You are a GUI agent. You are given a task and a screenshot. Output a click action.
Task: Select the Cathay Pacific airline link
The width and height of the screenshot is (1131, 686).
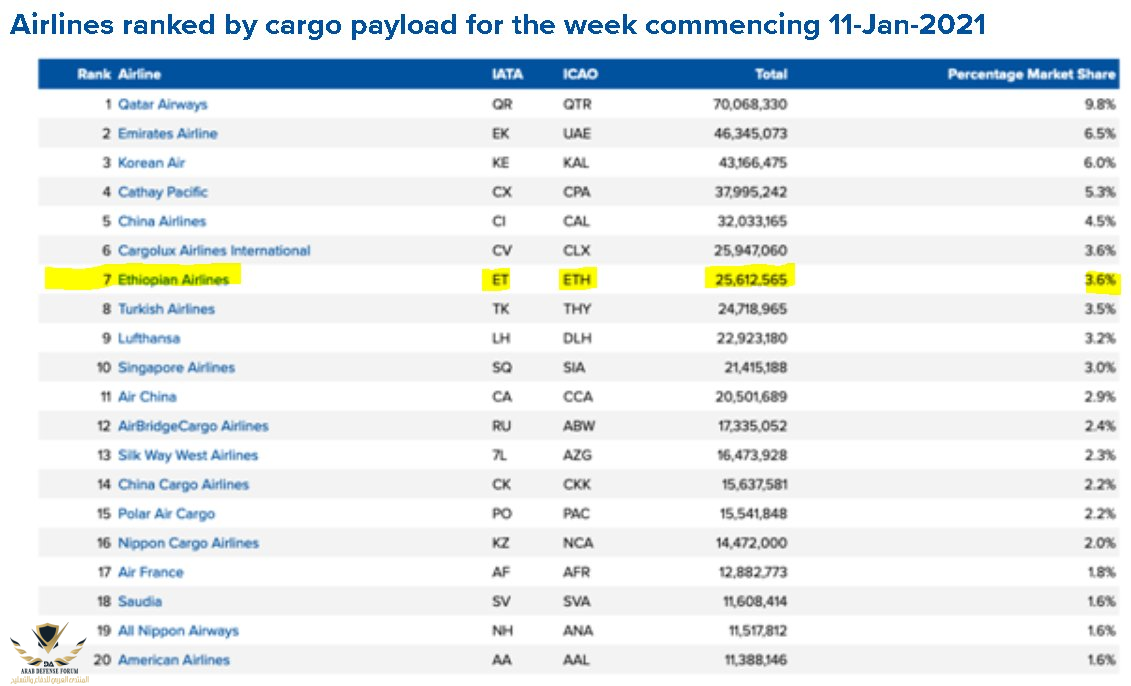point(162,192)
